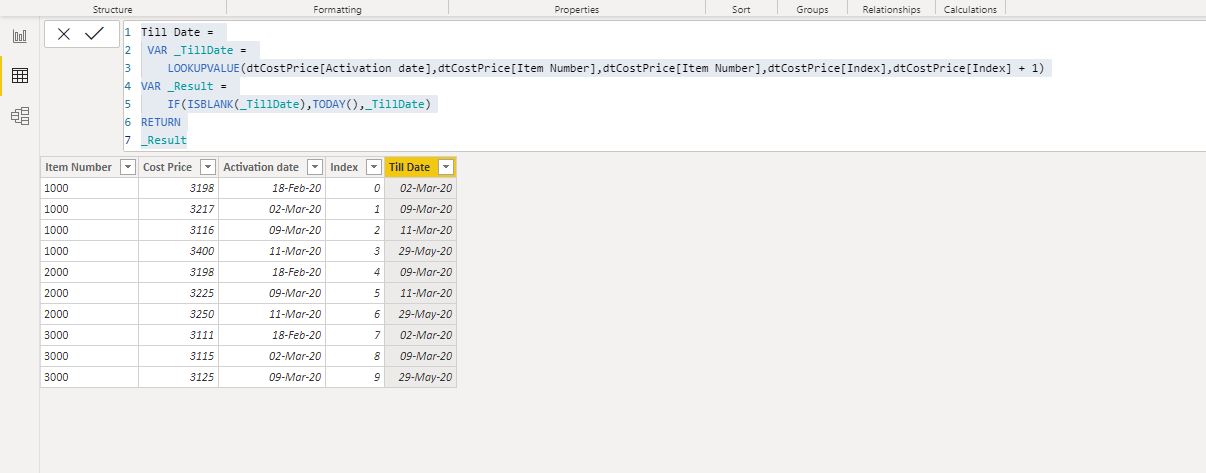1206x473 pixels.
Task: Select Till Date cell in Index 3 row
Action: click(x=421, y=251)
